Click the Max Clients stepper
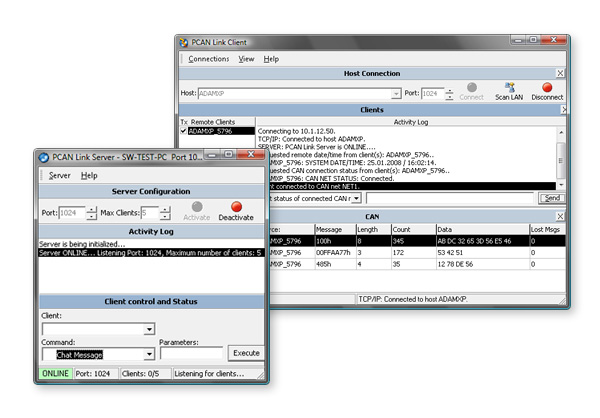Screen dimensions: 600x418 point(165,213)
